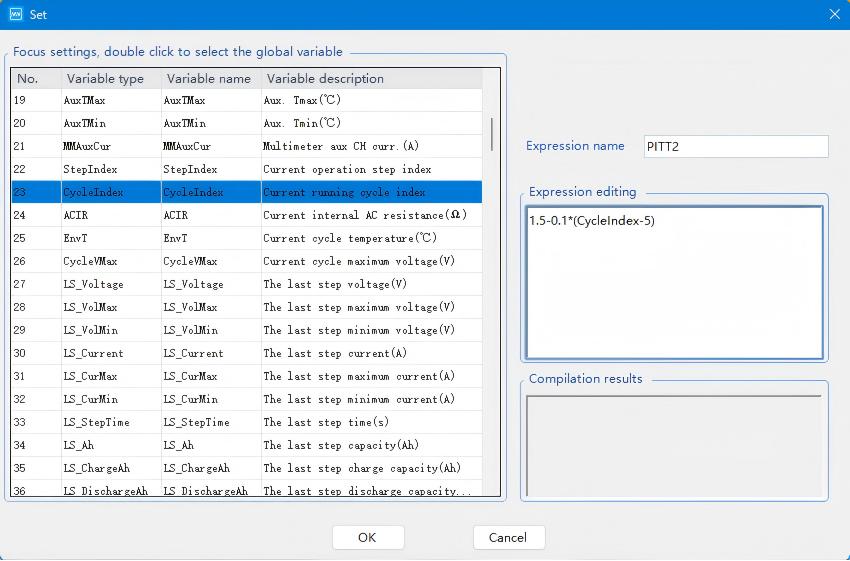Click description 'The last step capacity(Ah)'

[x=341, y=445]
